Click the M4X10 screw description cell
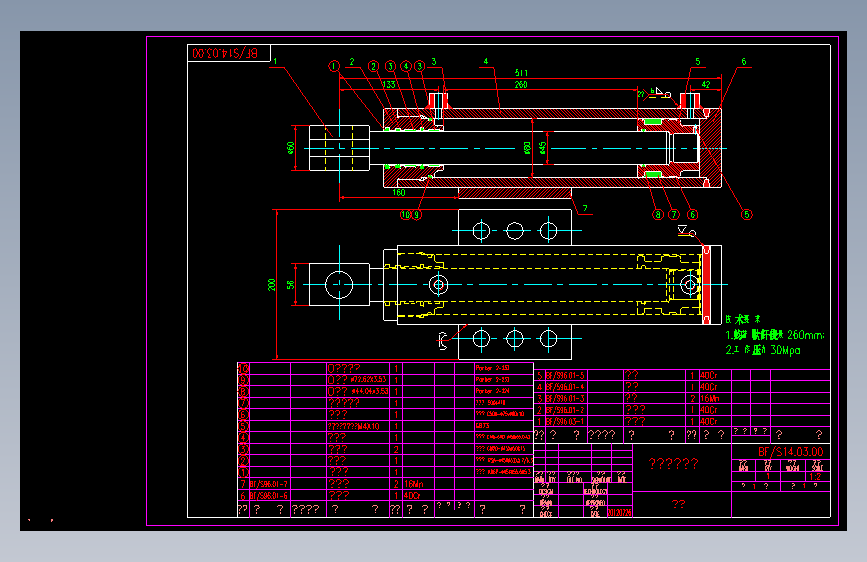 (354, 426)
